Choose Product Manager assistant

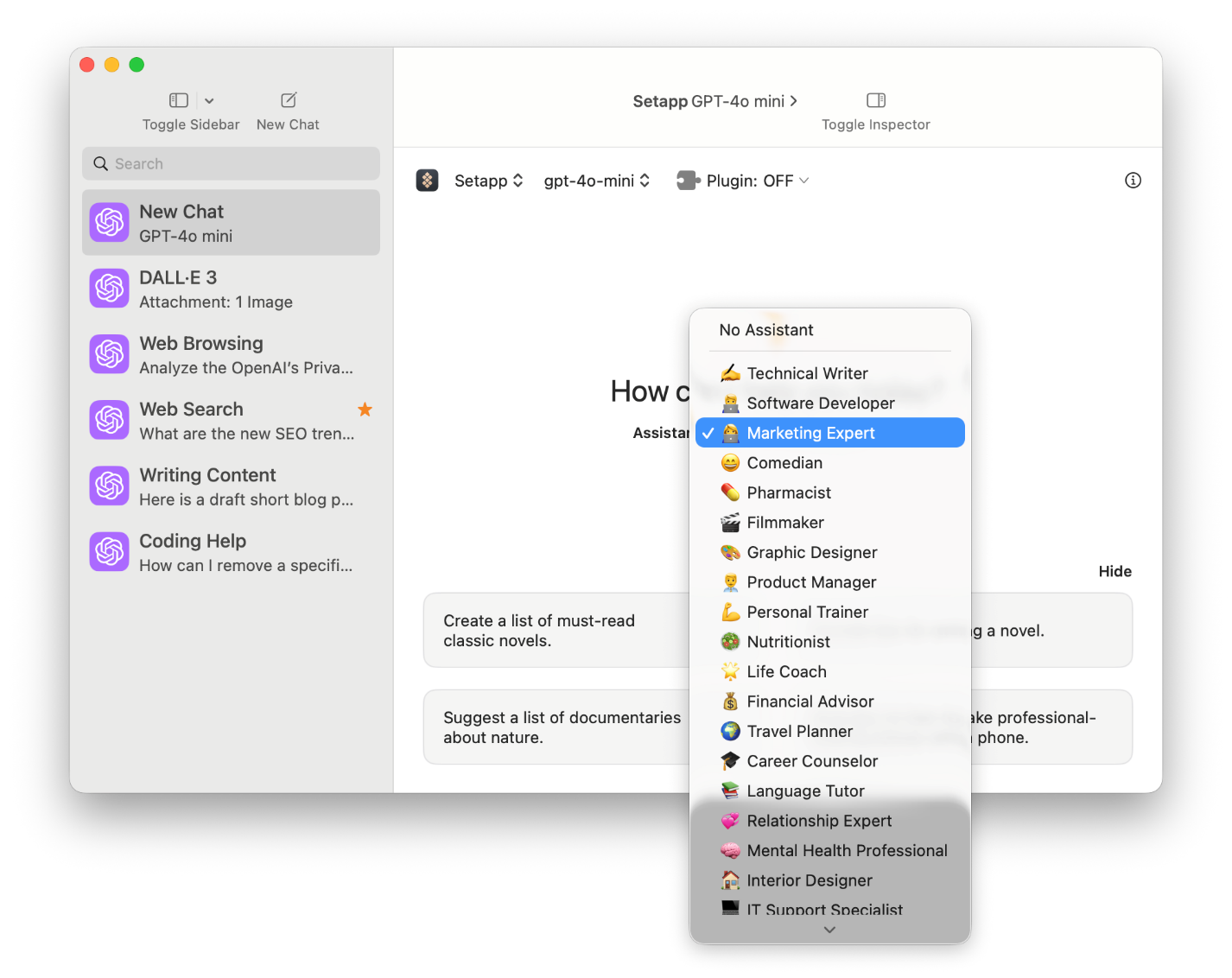point(830,582)
